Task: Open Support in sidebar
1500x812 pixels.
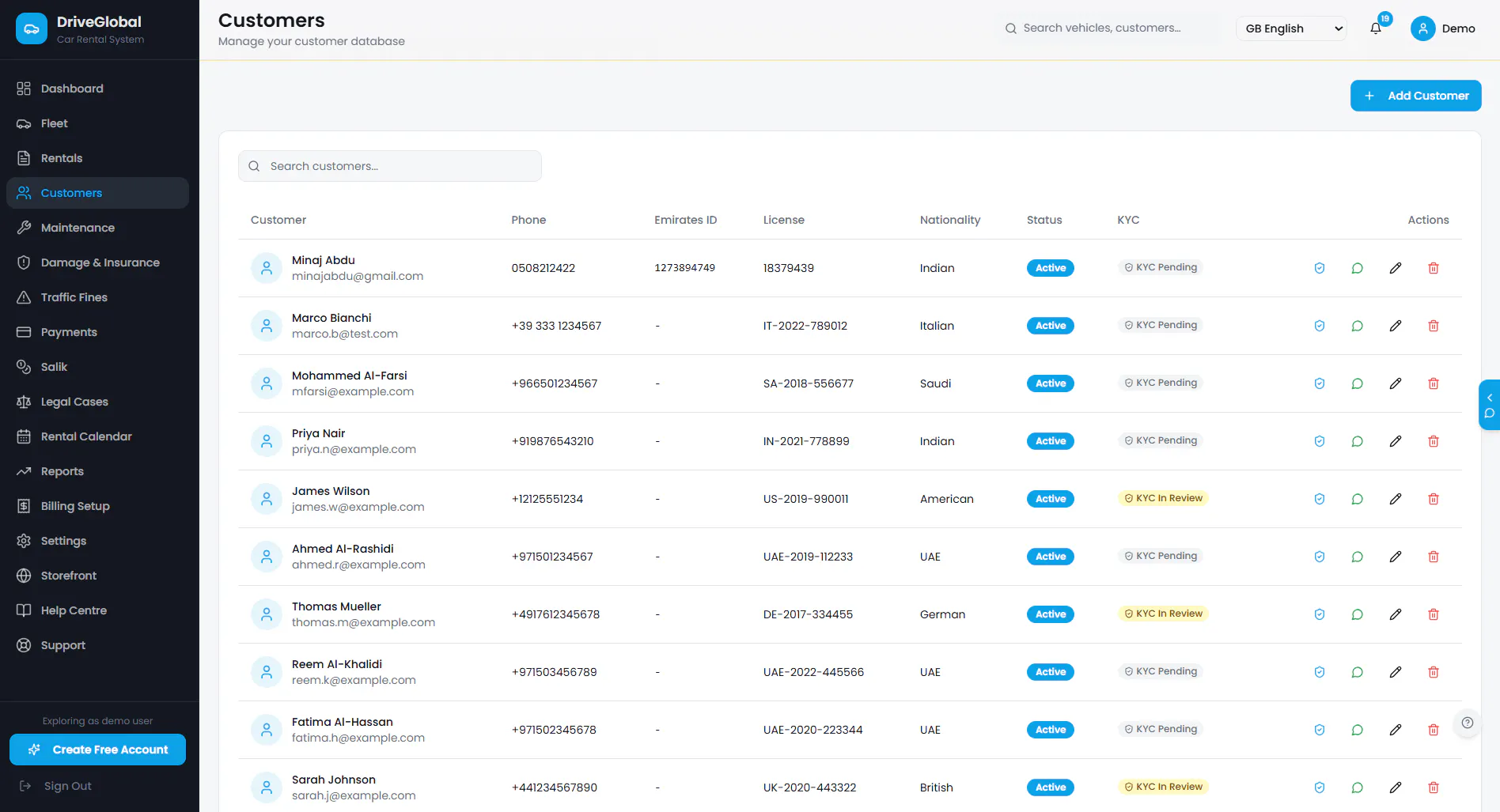Action: tap(97, 645)
